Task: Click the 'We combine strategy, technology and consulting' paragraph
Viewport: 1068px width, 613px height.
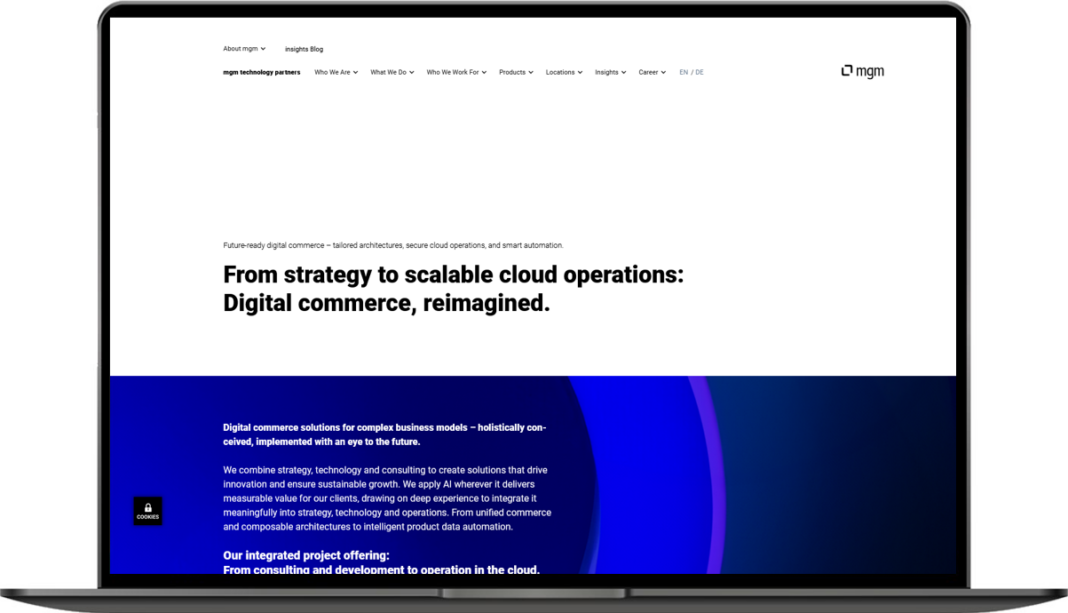Action: tap(388, 498)
